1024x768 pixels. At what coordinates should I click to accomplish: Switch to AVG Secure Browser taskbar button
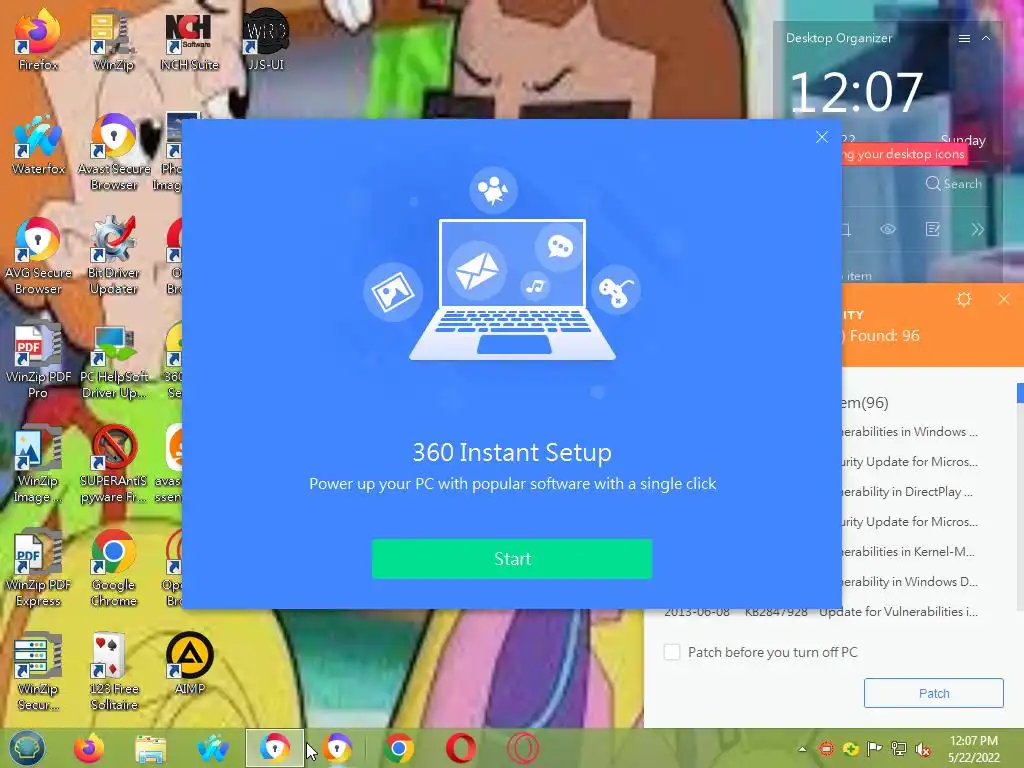pos(274,748)
